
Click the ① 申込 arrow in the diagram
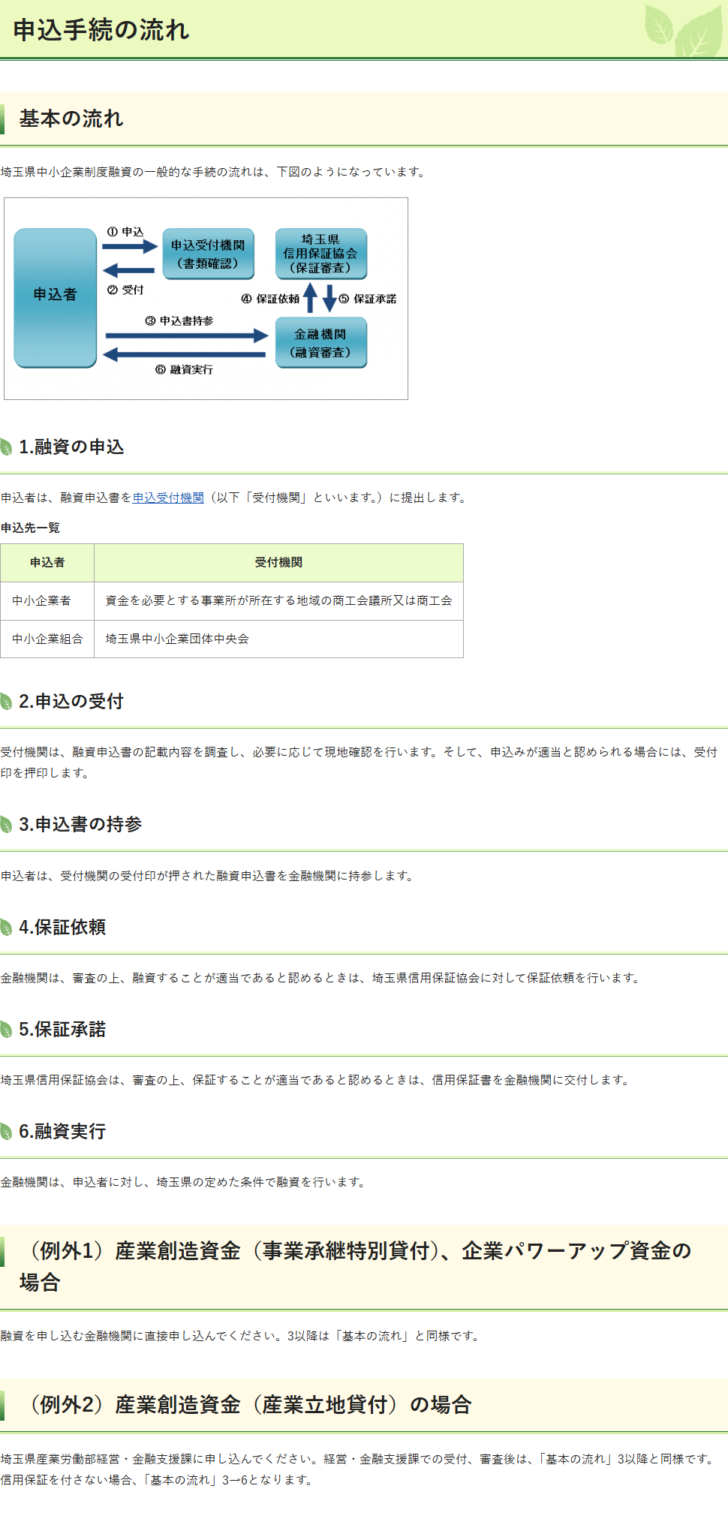coord(130,244)
